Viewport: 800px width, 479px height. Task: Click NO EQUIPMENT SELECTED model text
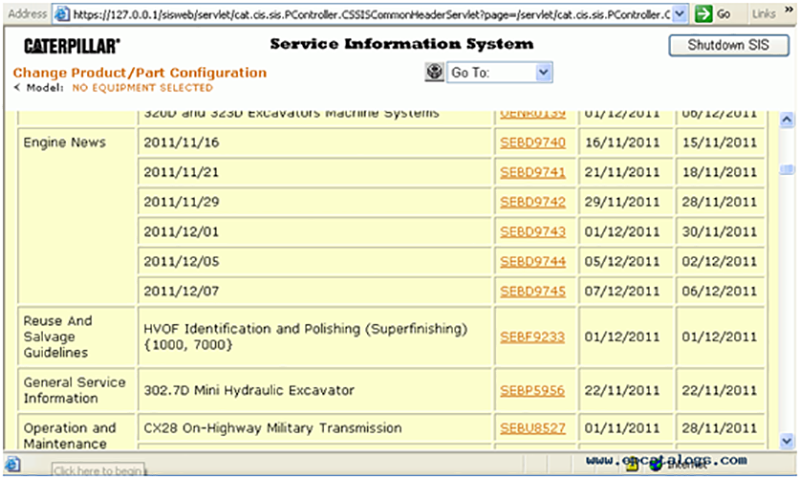point(142,88)
